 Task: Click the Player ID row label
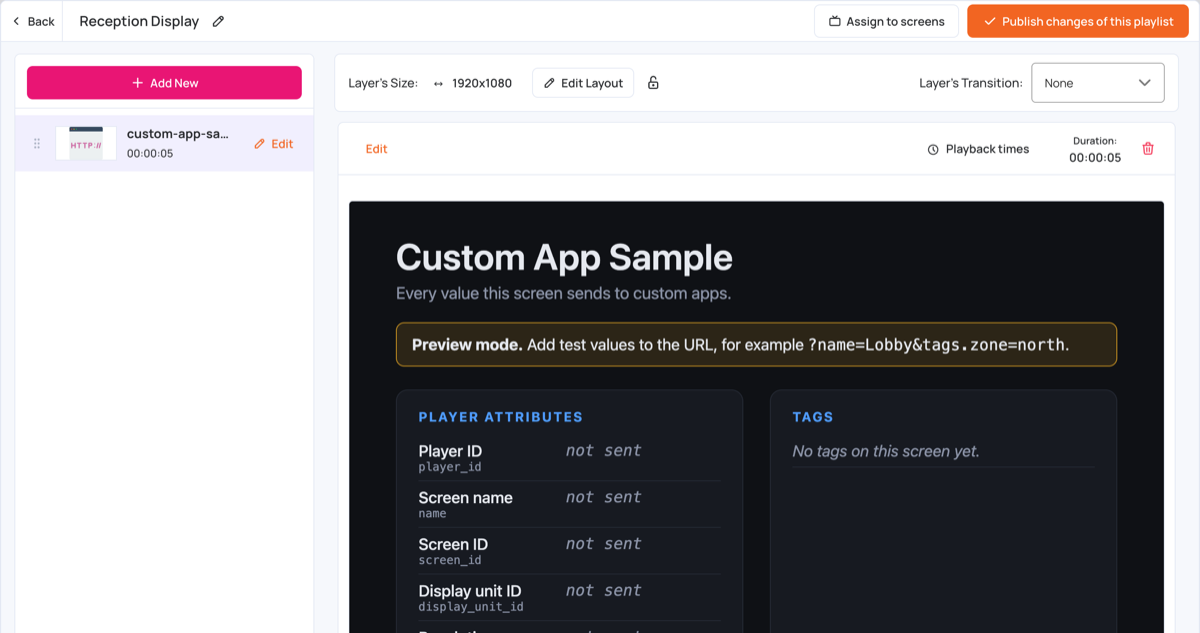(450, 451)
